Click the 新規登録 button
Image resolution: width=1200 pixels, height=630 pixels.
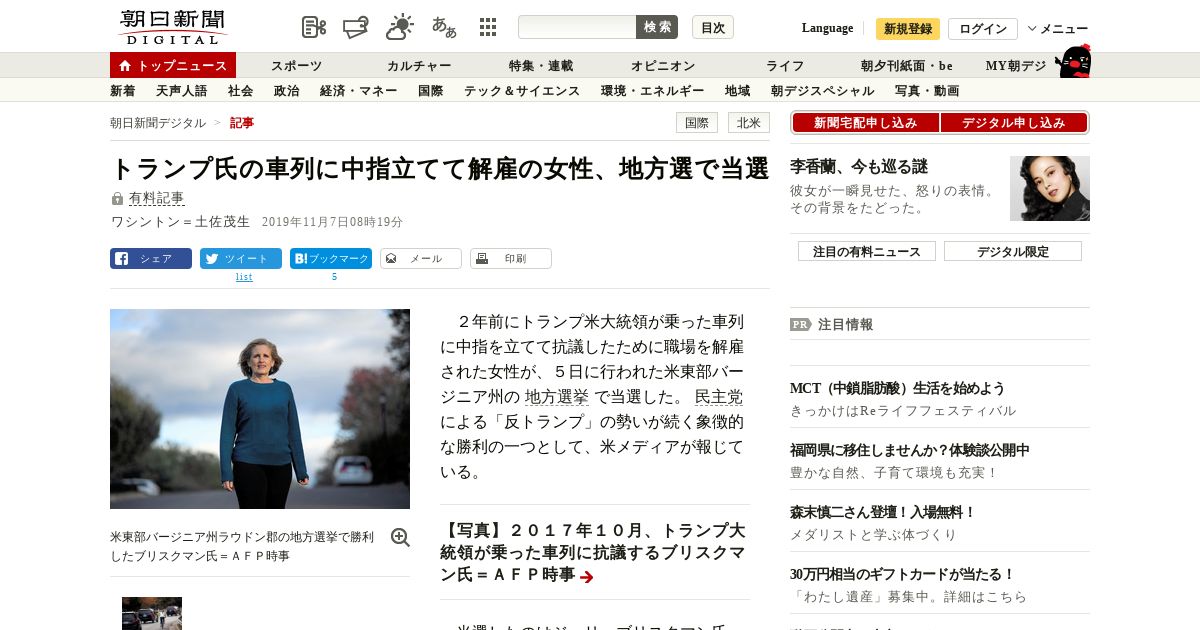click(908, 29)
